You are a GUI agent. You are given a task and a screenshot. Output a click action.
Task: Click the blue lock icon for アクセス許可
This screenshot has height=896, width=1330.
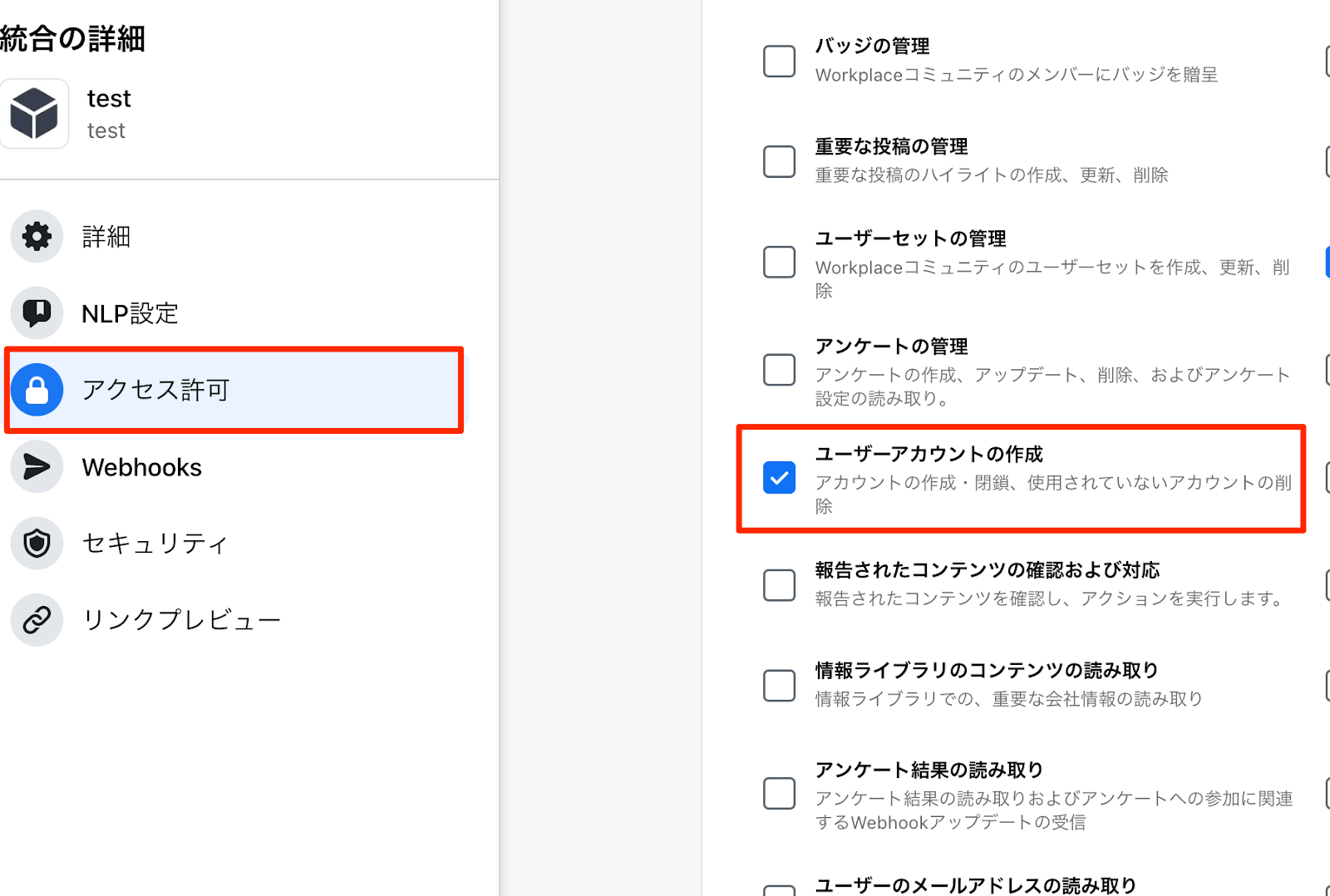coord(37,390)
